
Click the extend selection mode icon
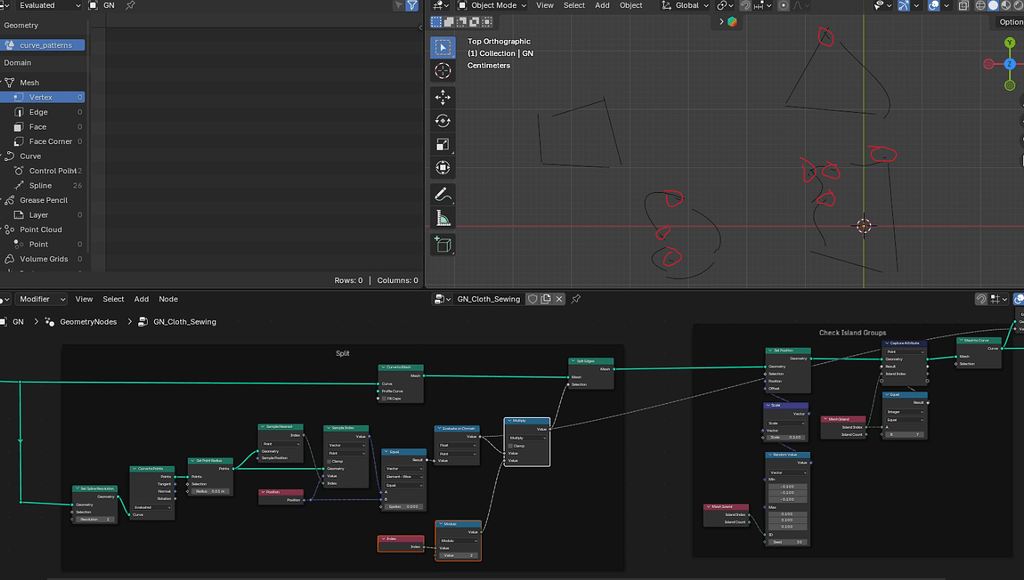449,22
